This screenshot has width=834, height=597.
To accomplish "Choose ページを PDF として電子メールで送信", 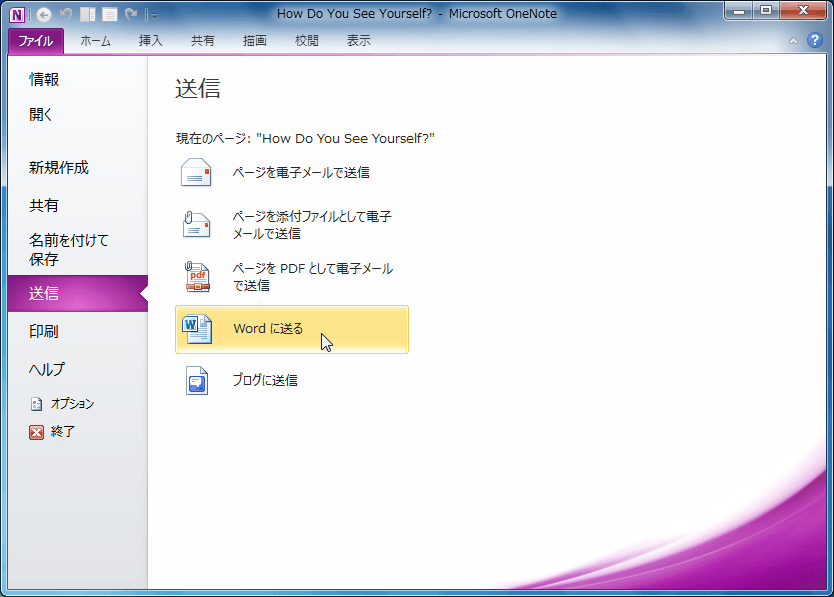I will (313, 277).
